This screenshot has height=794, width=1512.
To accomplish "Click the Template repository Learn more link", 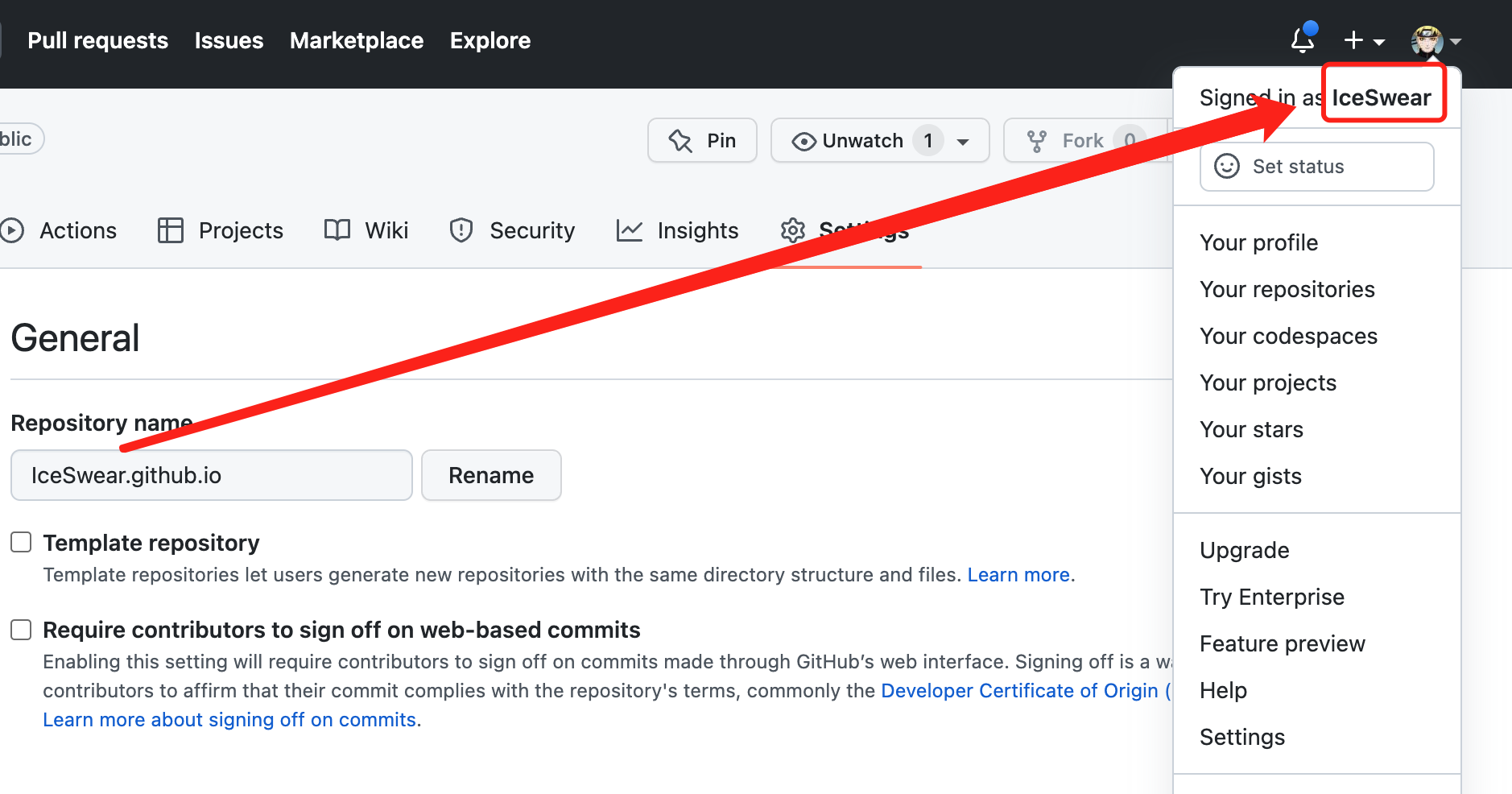I will (1018, 574).
